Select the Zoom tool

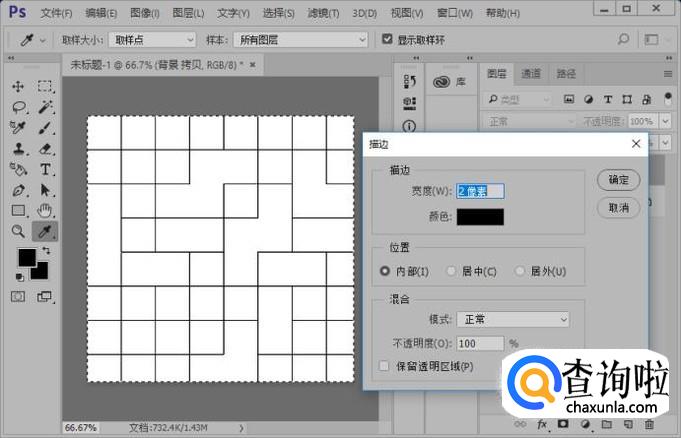click(x=18, y=231)
